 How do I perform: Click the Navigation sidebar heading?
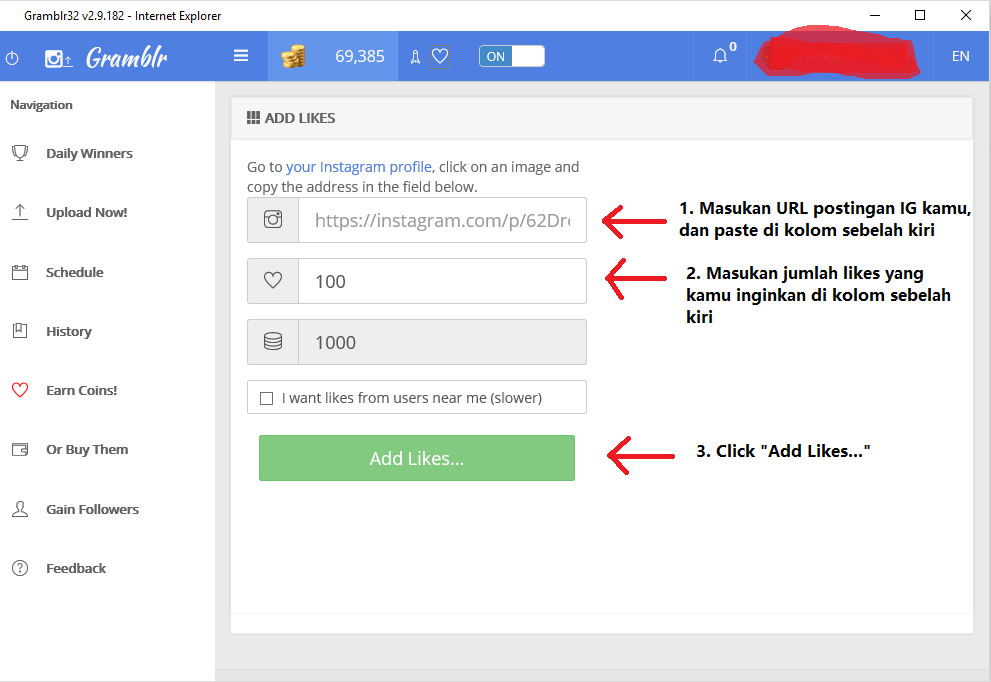pyautogui.click(x=42, y=105)
